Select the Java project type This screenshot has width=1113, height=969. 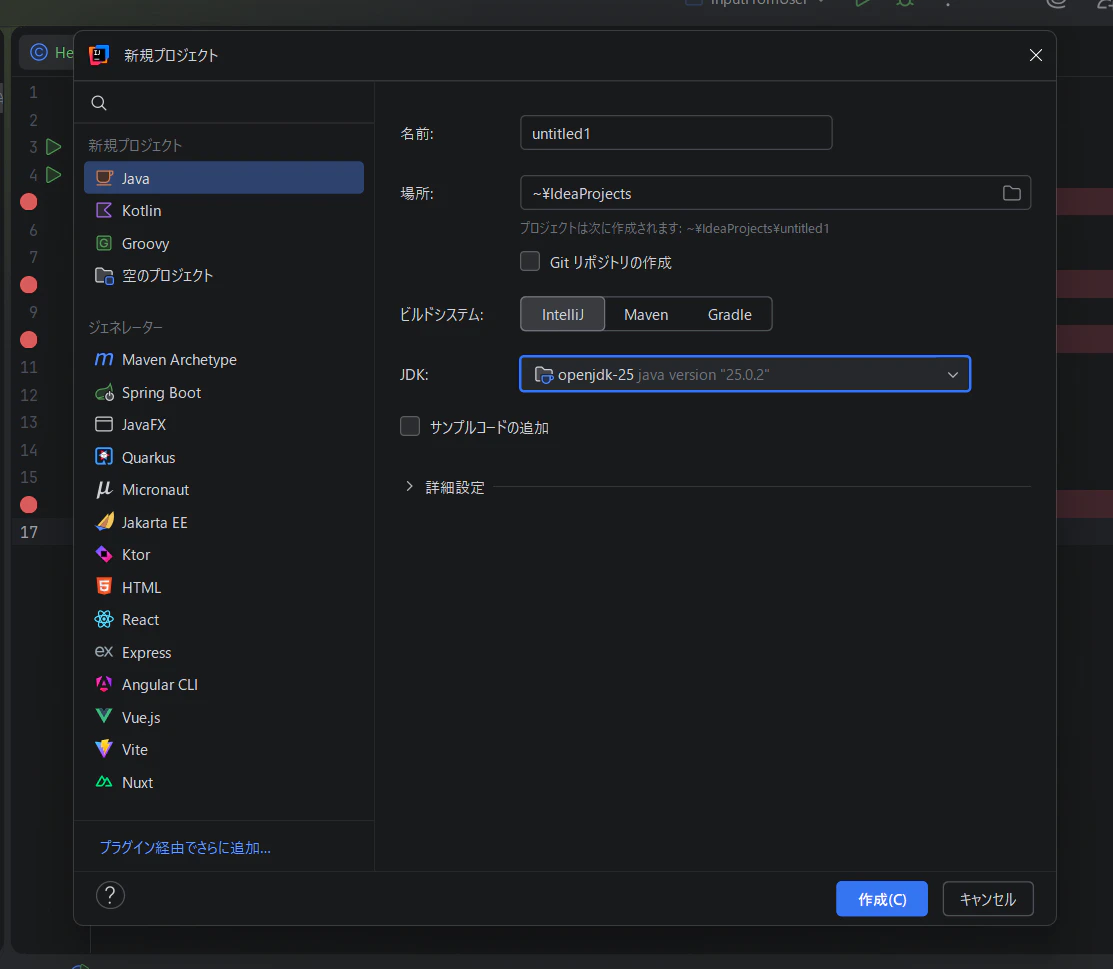(x=224, y=177)
